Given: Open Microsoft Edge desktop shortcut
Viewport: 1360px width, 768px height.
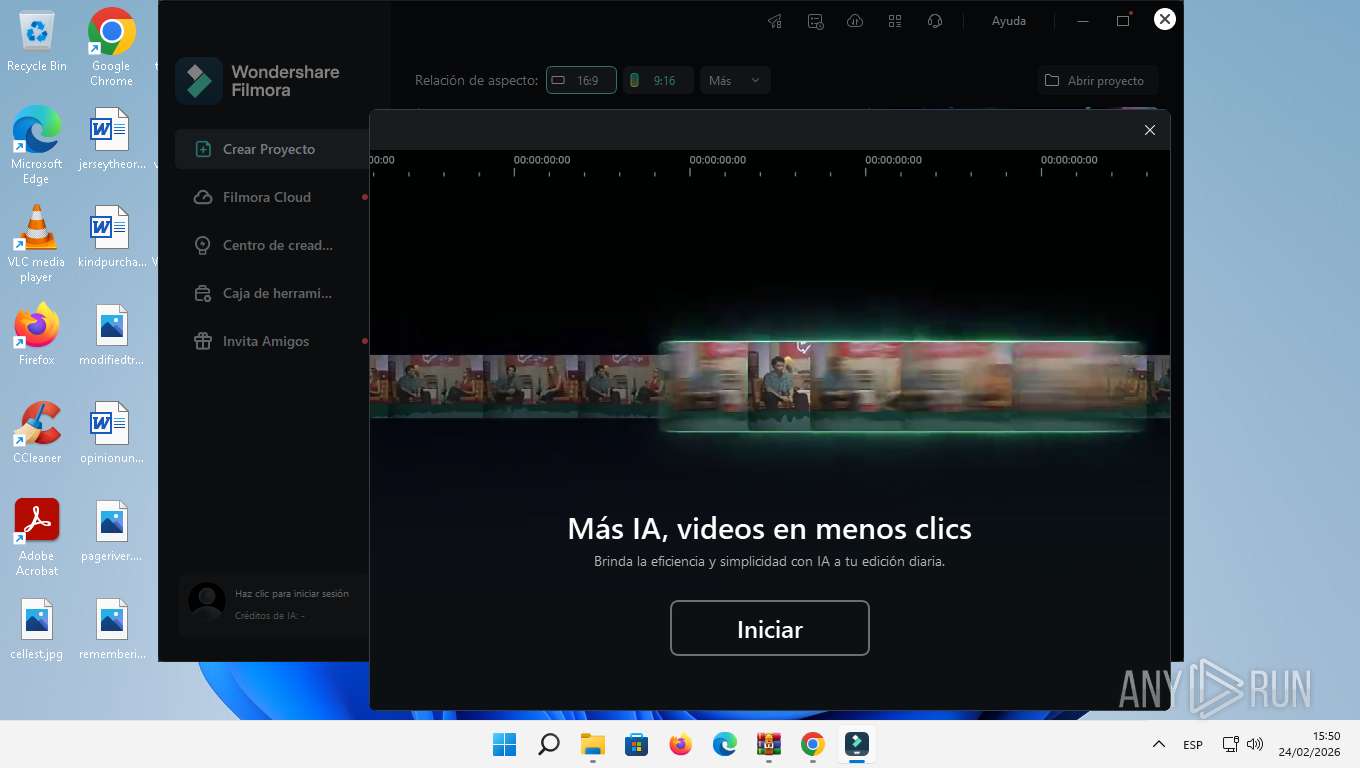Looking at the screenshot, I should point(37,145).
